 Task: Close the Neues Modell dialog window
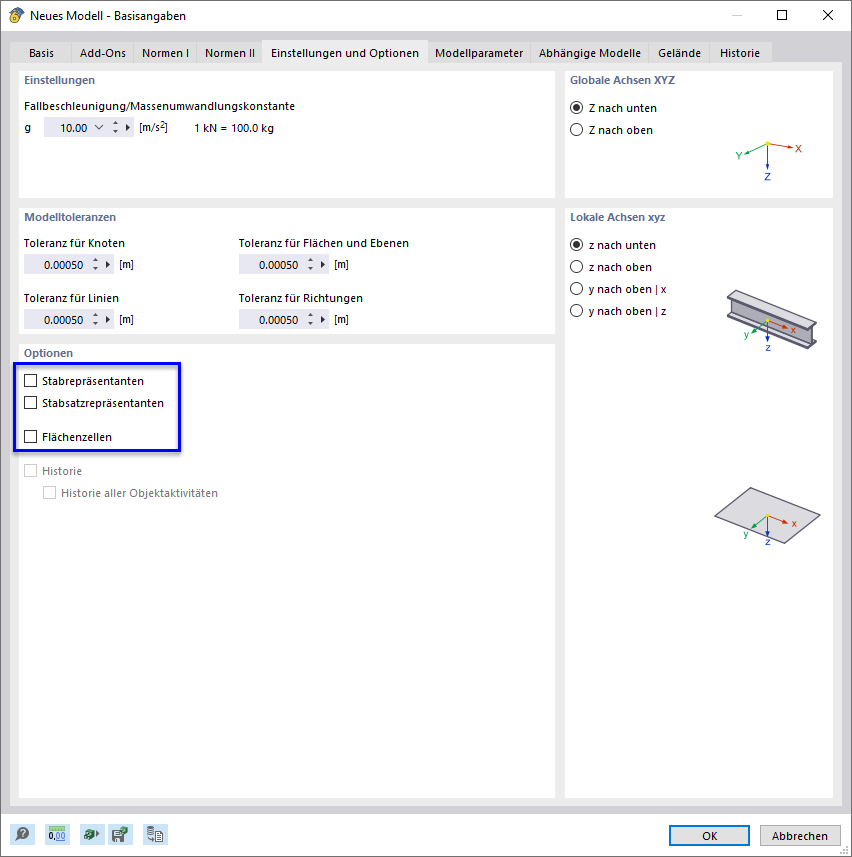(x=828, y=15)
